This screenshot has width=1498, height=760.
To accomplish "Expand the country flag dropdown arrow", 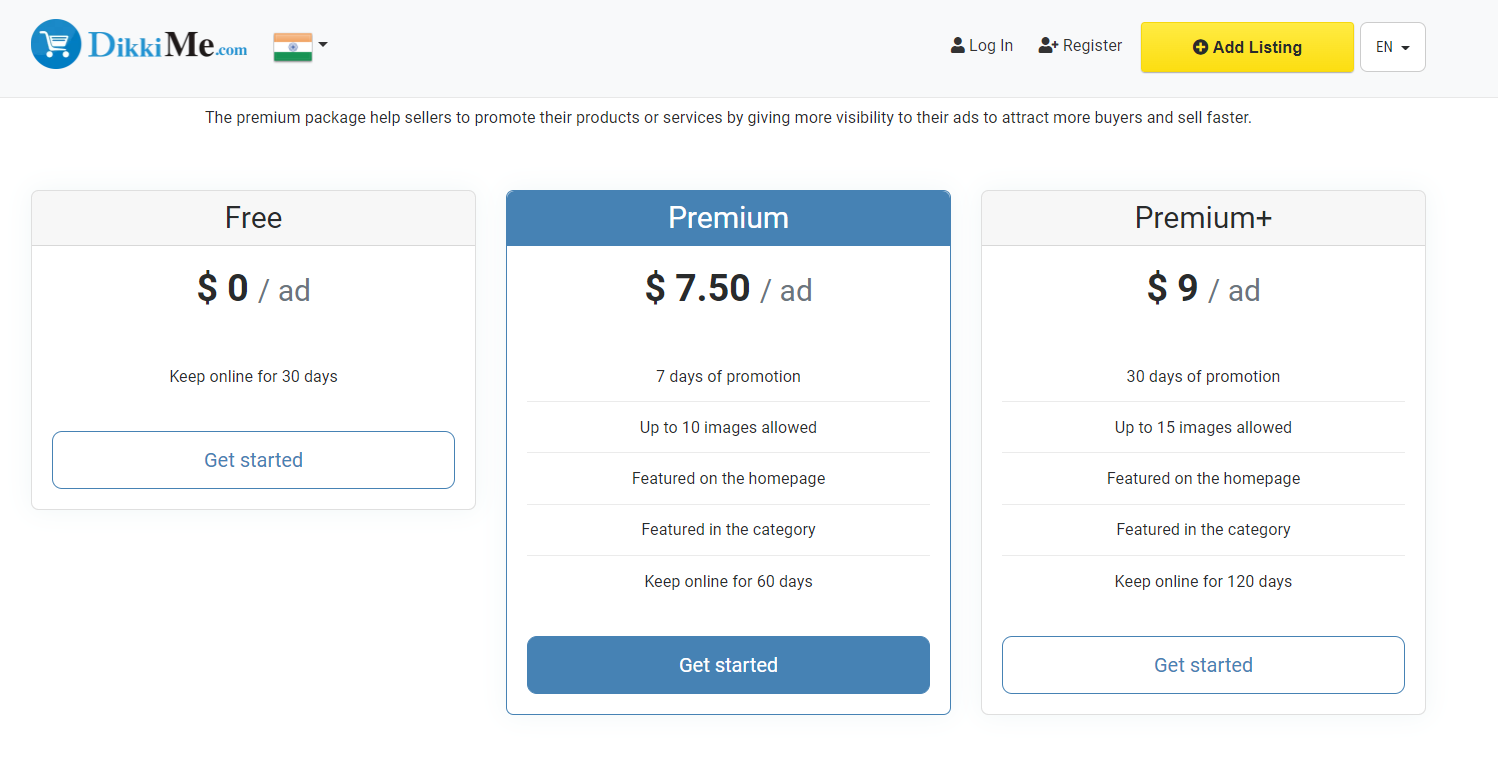I will click(323, 45).
